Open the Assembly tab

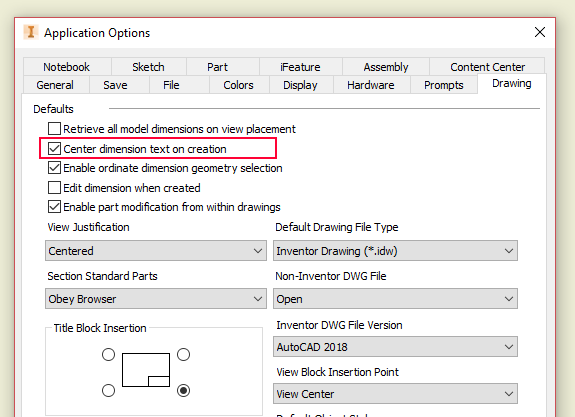tap(386, 67)
